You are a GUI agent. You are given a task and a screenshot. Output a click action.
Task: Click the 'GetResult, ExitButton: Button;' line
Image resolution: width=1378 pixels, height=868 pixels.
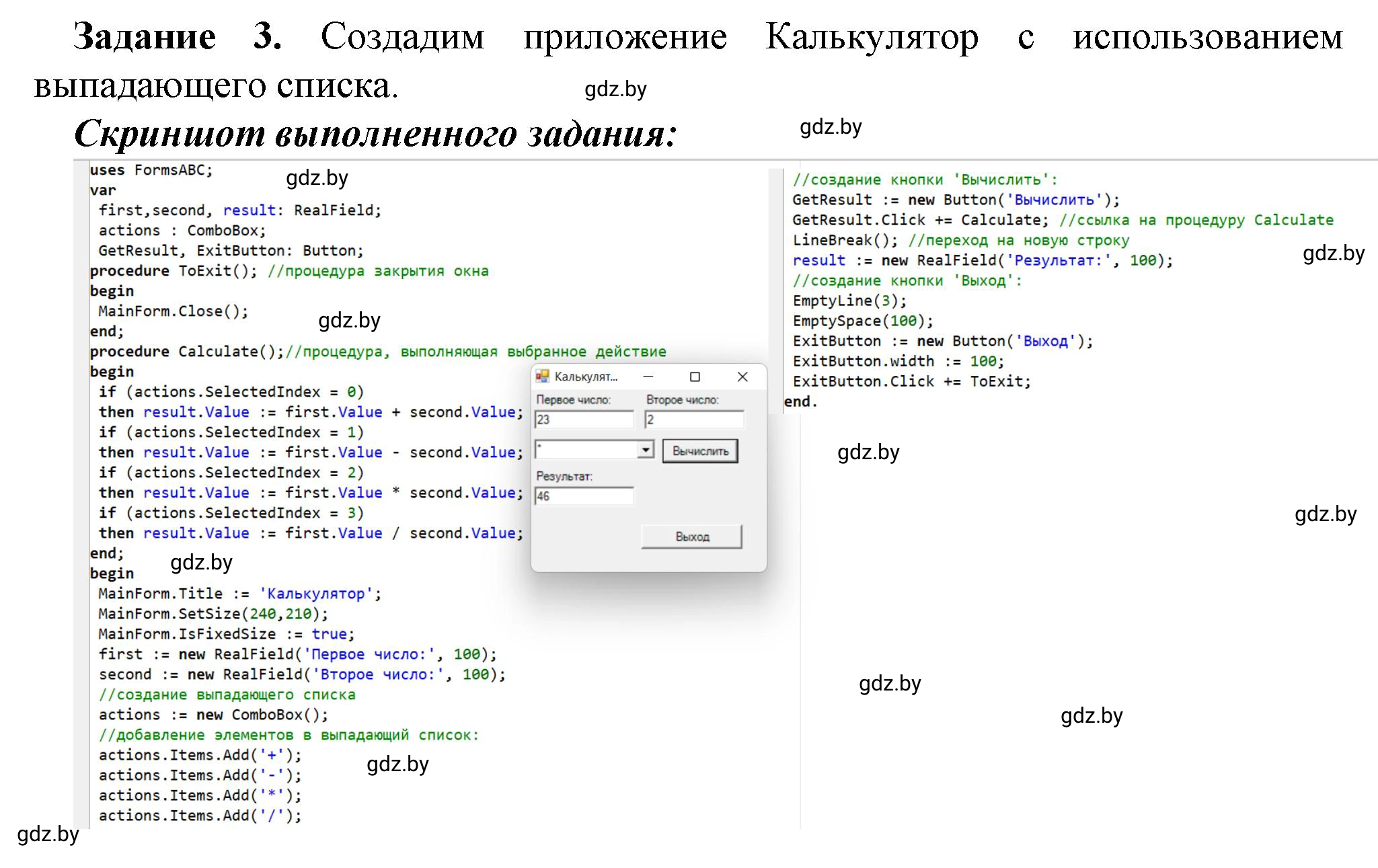point(231,251)
